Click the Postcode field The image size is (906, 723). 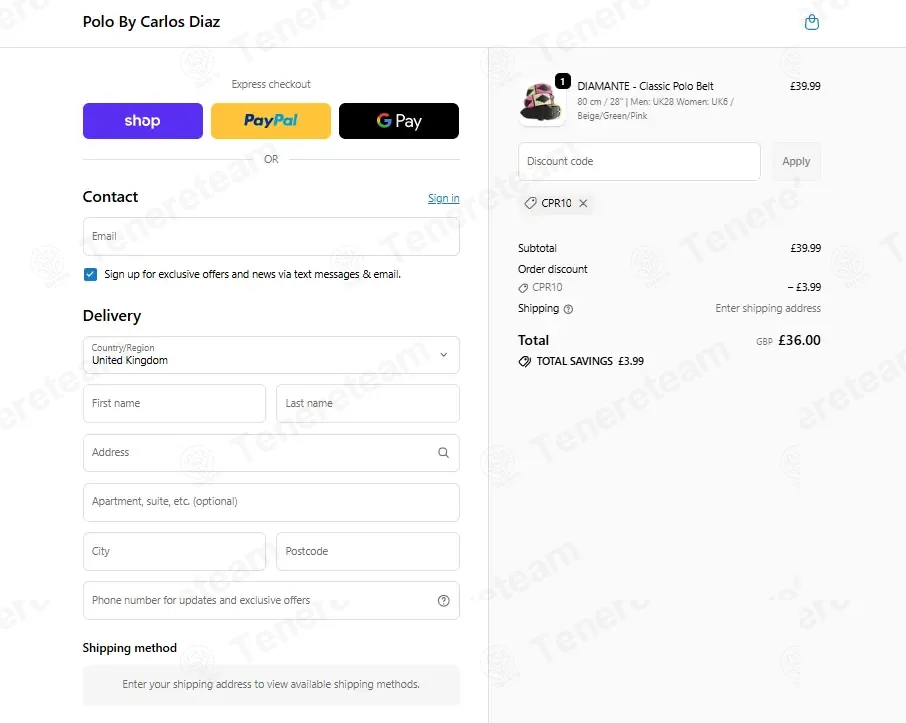[368, 551]
